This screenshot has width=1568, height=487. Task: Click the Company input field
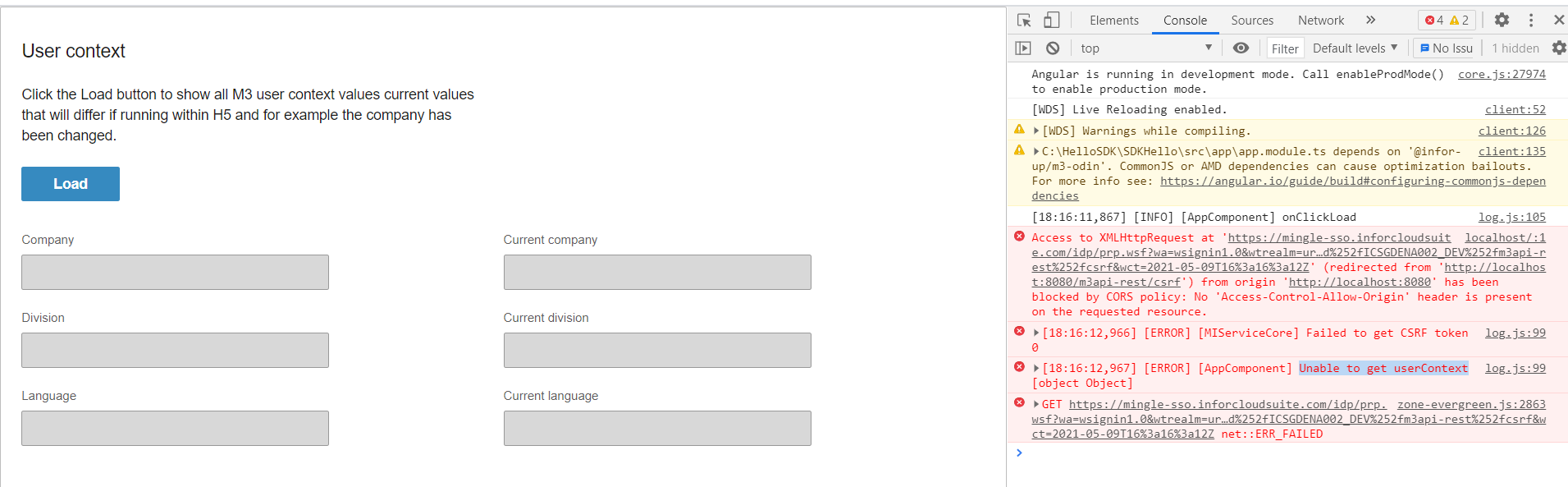pos(174,272)
